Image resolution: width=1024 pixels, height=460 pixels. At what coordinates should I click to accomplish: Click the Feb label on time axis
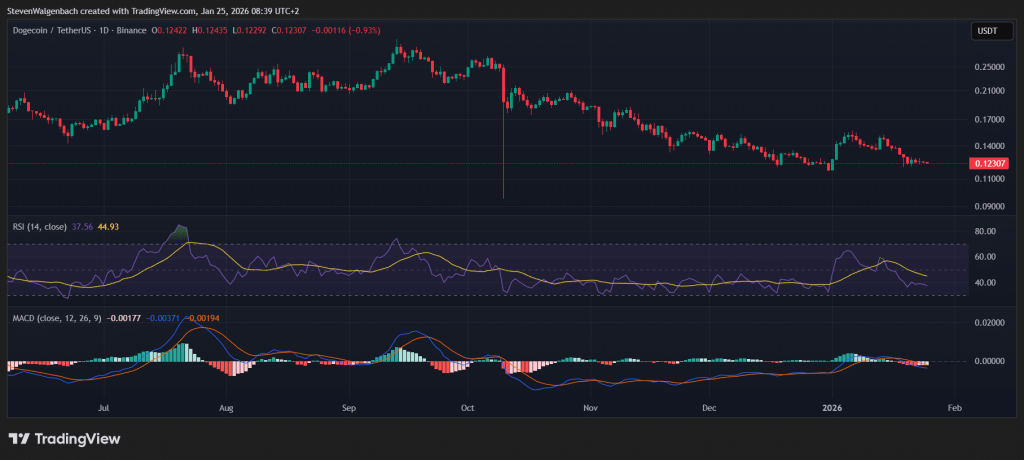(954, 408)
